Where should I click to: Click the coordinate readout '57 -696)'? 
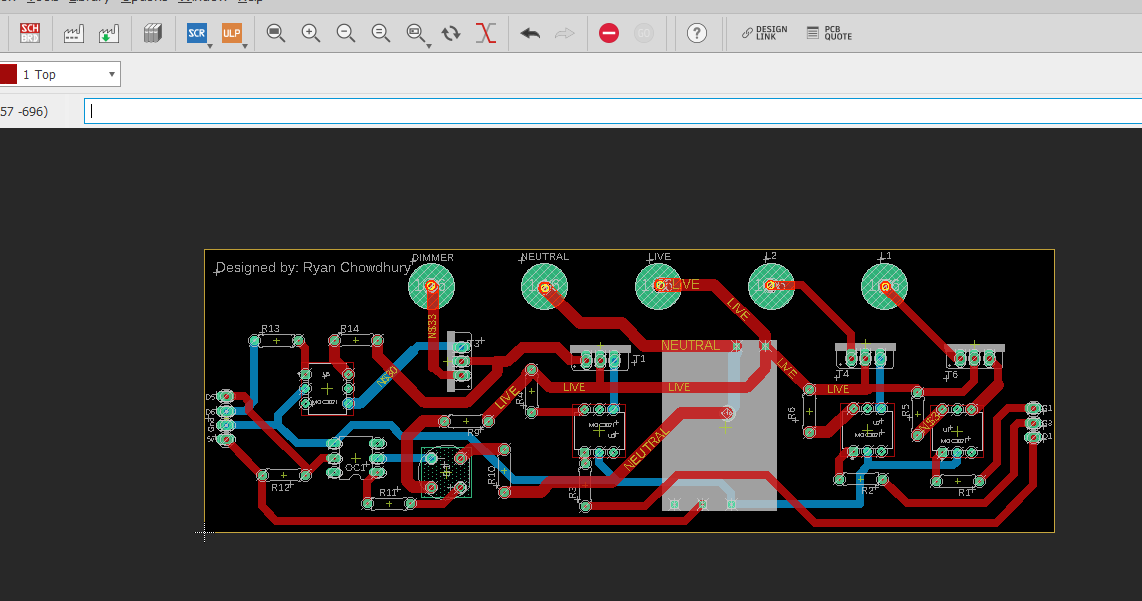tap(24, 111)
